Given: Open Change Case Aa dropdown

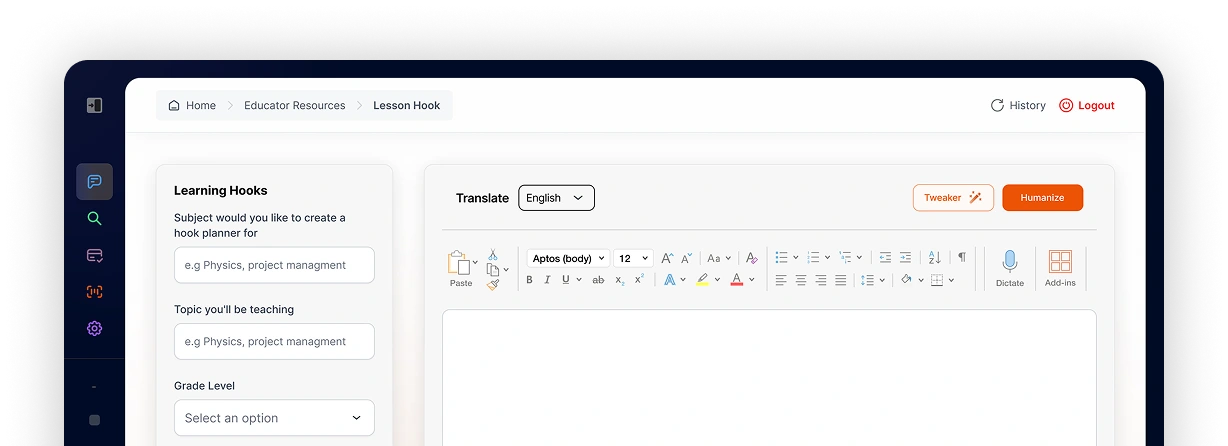Looking at the screenshot, I should pyautogui.click(x=719, y=258).
